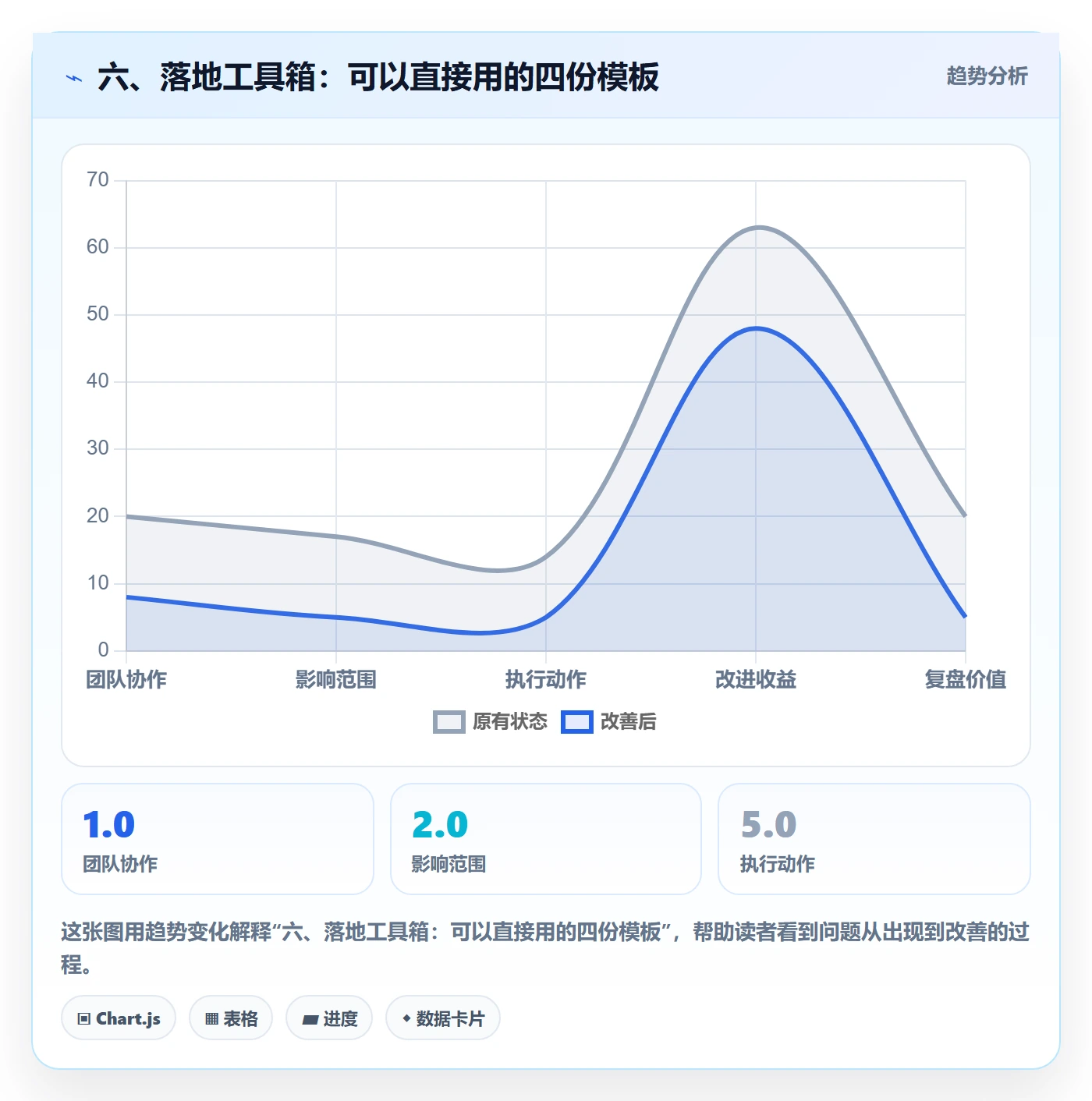The image size is (1092, 1101).
Task: Click the 趋势分析 label in header
Action: [987, 76]
